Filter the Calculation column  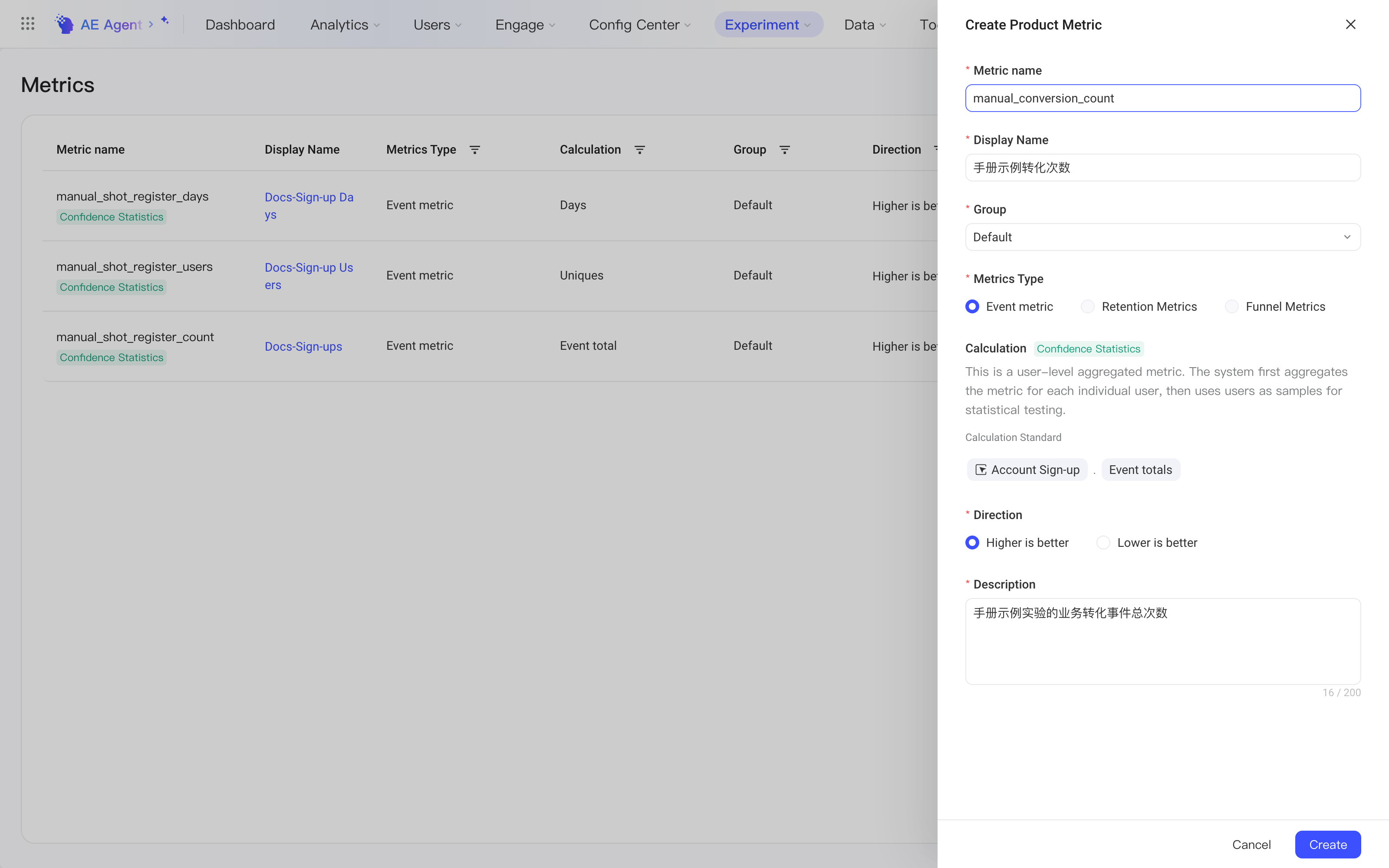(639, 150)
